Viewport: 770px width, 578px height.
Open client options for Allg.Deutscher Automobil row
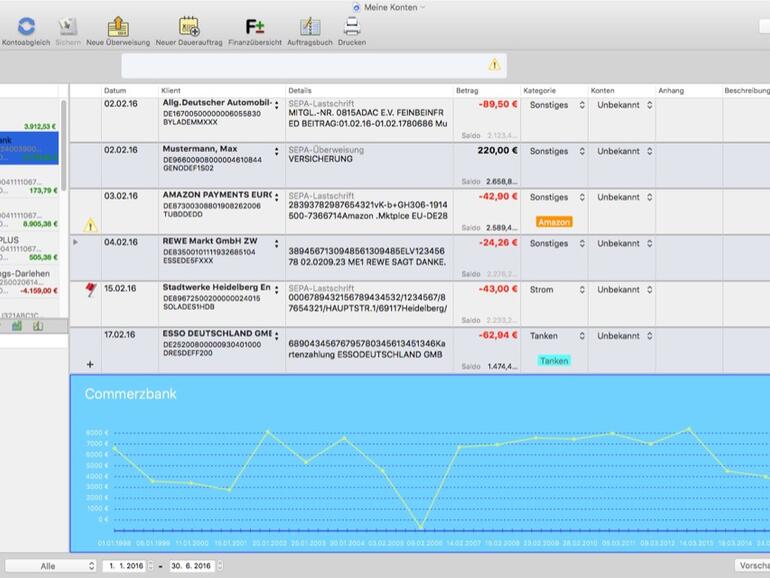(276, 105)
